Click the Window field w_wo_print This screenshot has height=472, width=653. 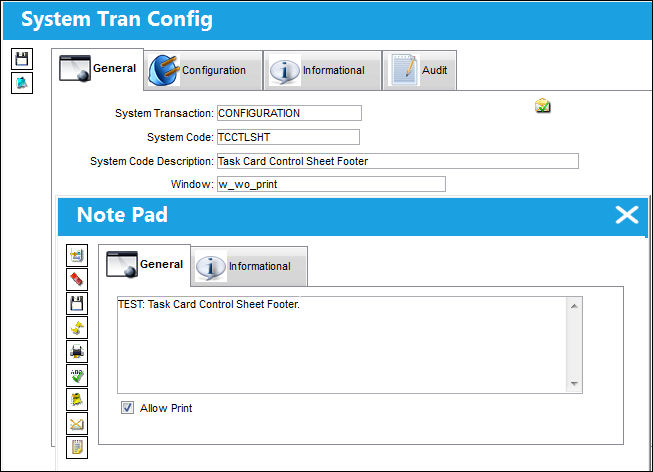coord(331,184)
